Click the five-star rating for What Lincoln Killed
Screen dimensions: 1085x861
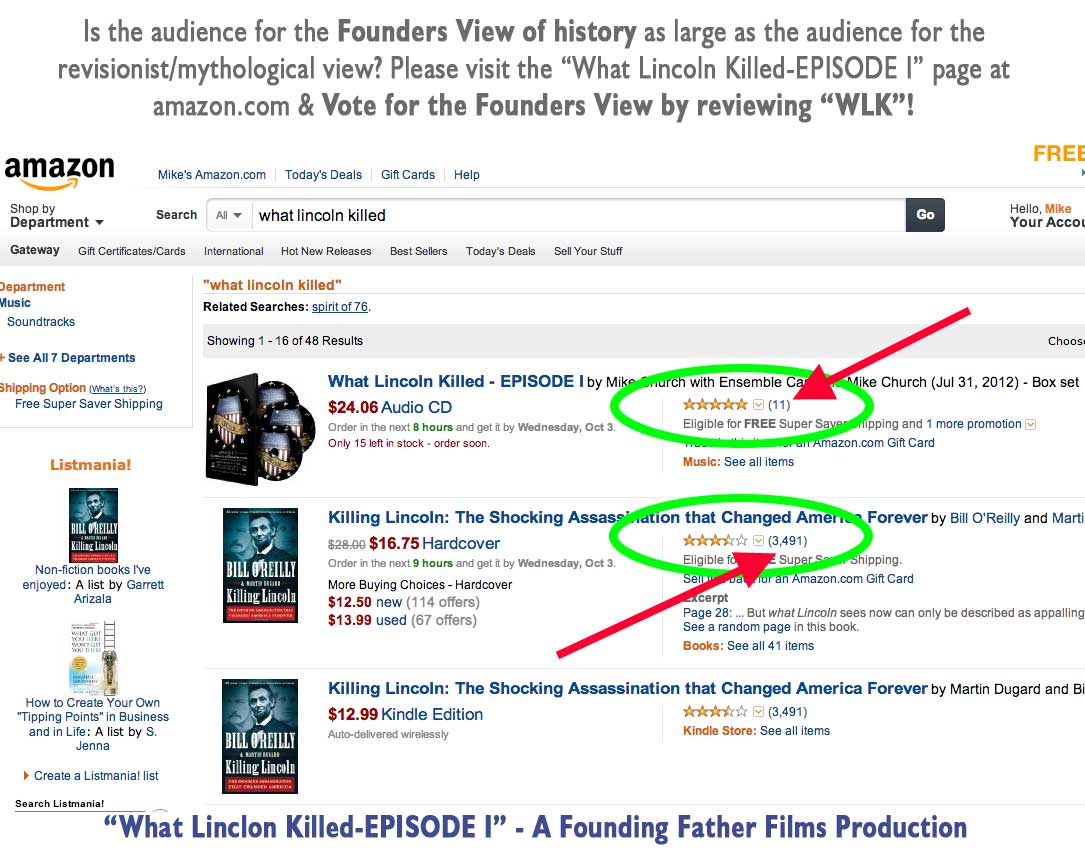[715, 404]
